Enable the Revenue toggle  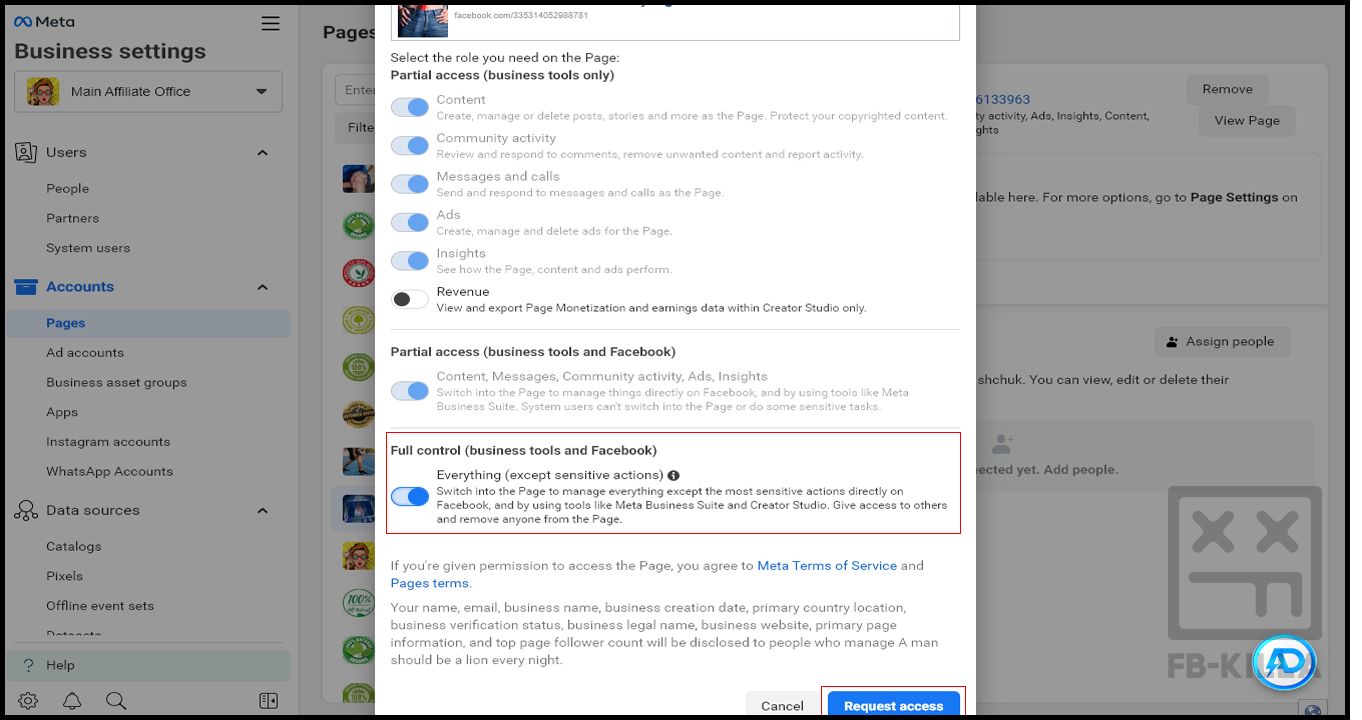pos(409,299)
